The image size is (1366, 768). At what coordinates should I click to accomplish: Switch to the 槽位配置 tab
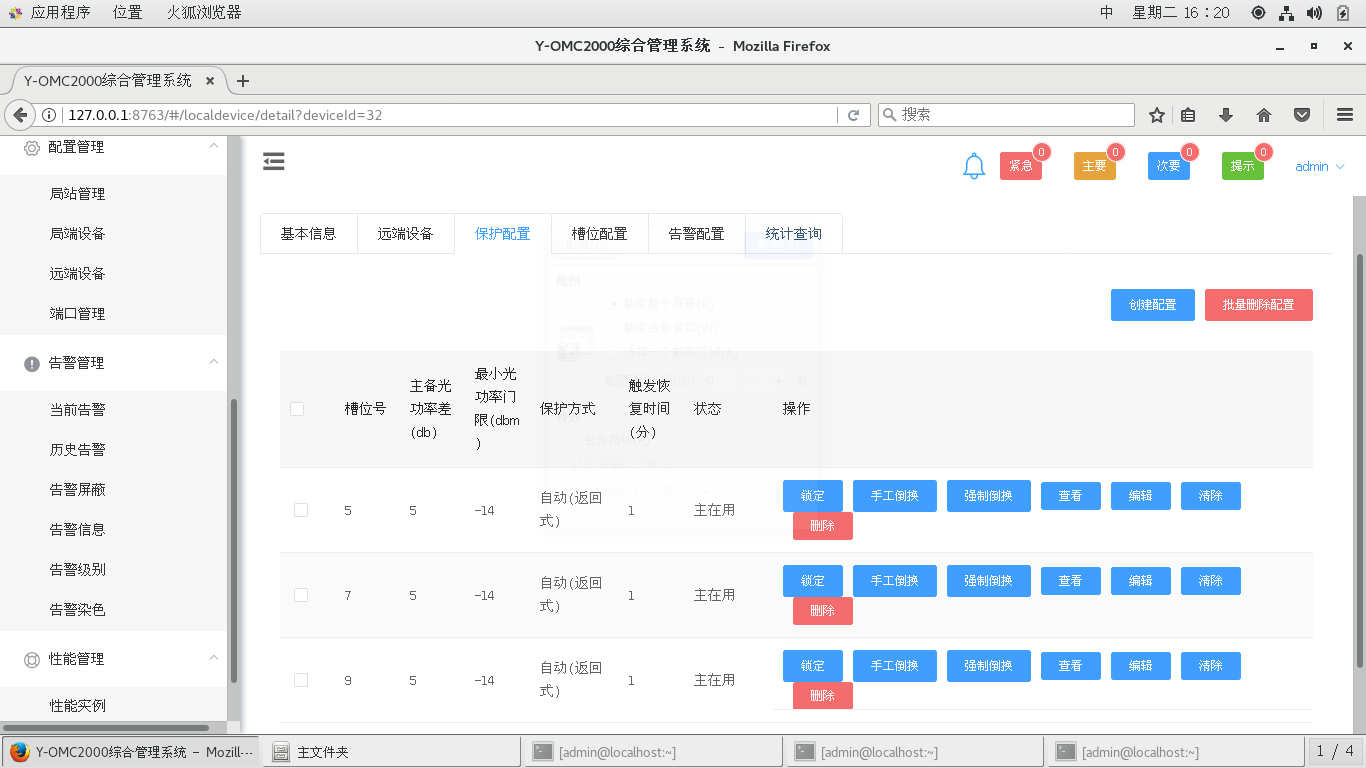coord(599,234)
